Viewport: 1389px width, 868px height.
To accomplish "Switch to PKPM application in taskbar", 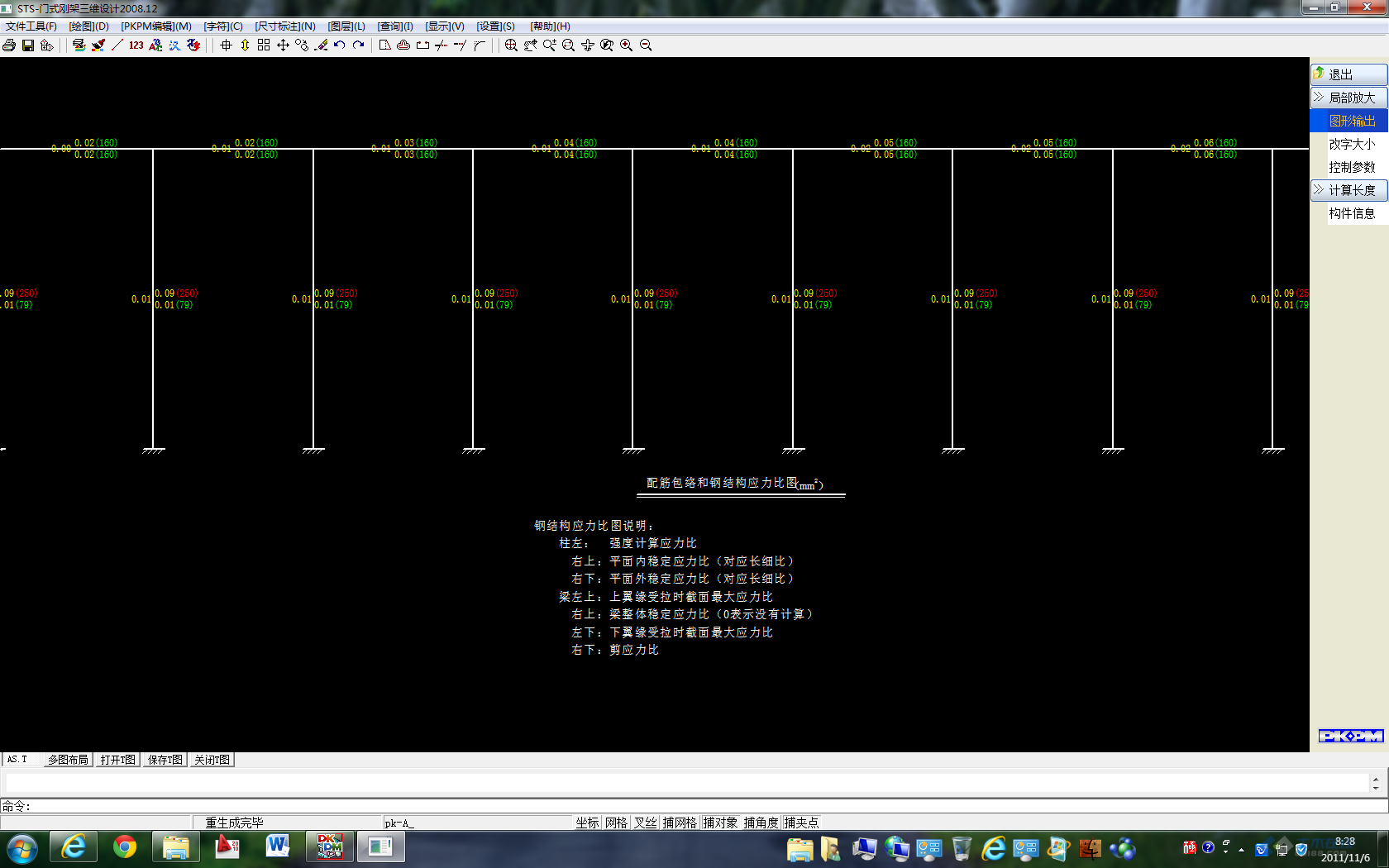I will (x=329, y=847).
